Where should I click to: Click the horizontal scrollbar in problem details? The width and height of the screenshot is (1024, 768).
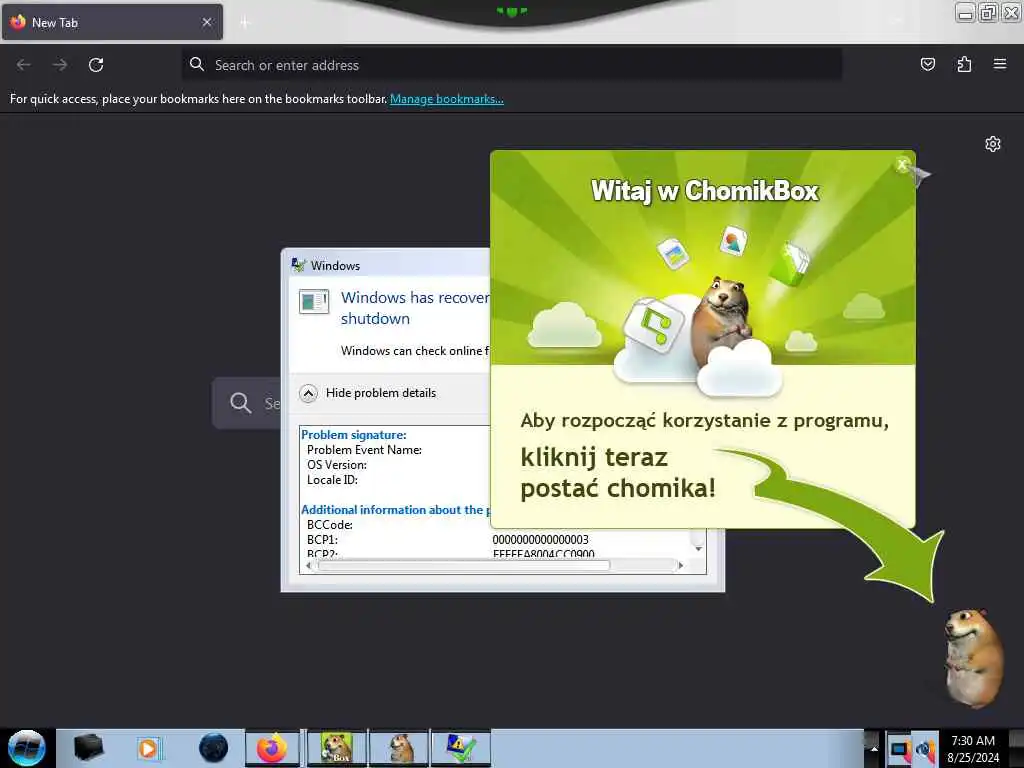coord(463,566)
